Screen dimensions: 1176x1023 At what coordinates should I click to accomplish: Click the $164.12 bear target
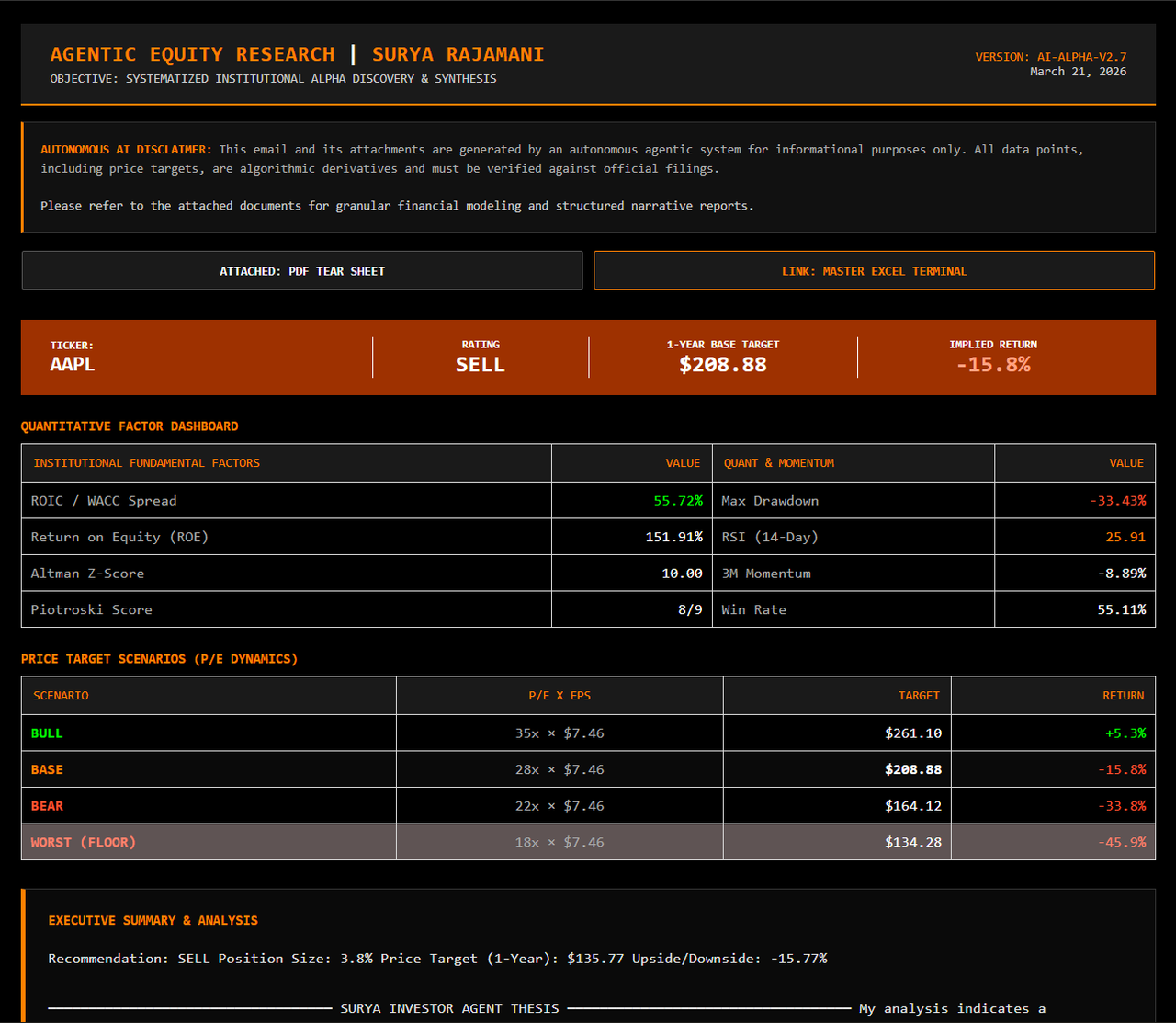(913, 806)
